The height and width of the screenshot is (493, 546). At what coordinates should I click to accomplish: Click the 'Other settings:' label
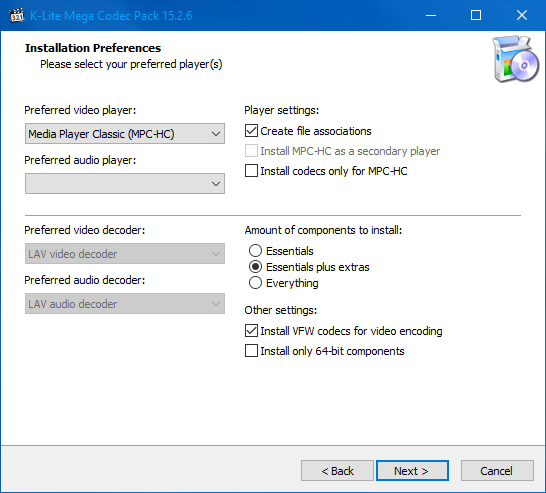pyautogui.click(x=281, y=310)
